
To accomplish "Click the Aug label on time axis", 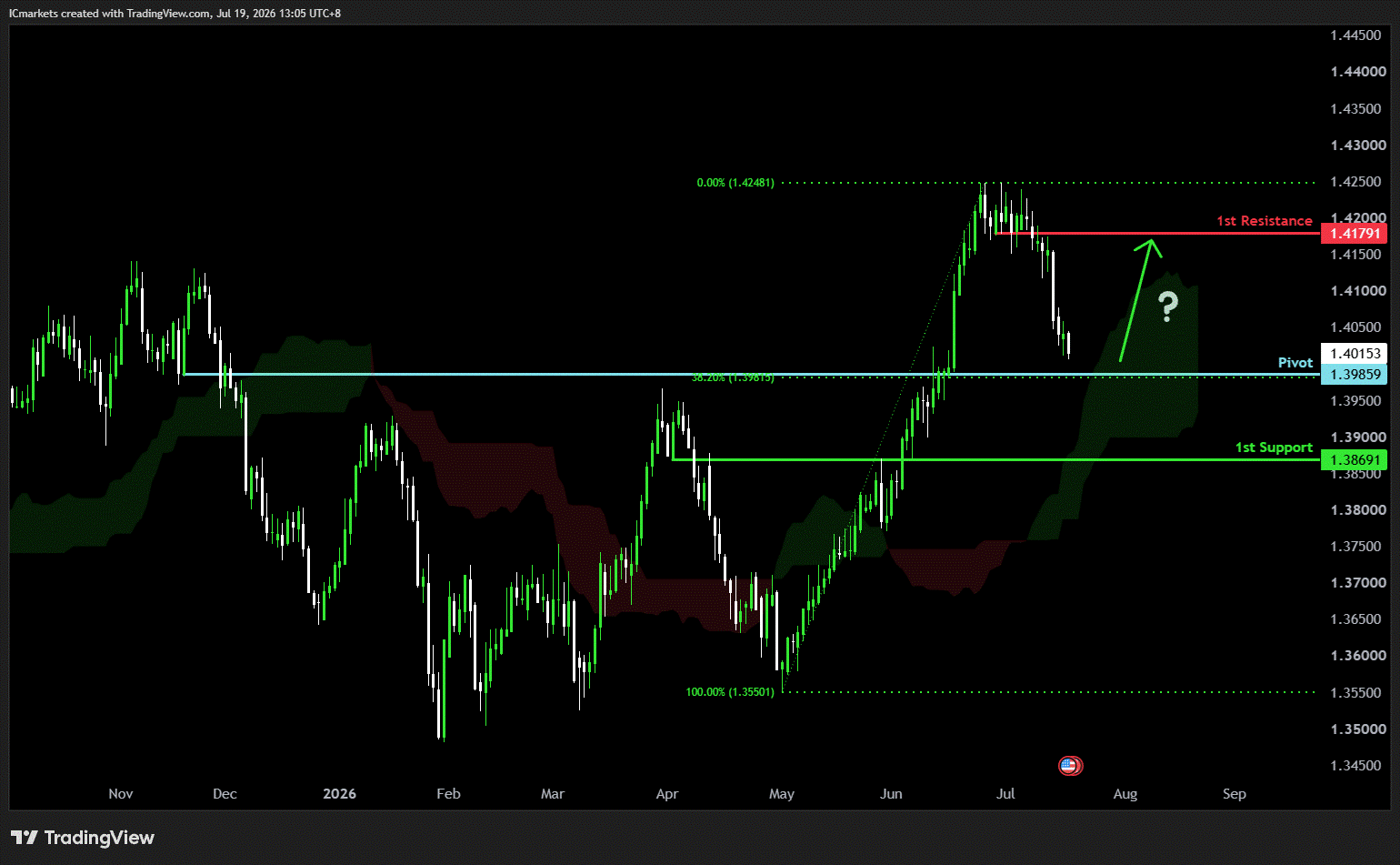I will click(1125, 794).
